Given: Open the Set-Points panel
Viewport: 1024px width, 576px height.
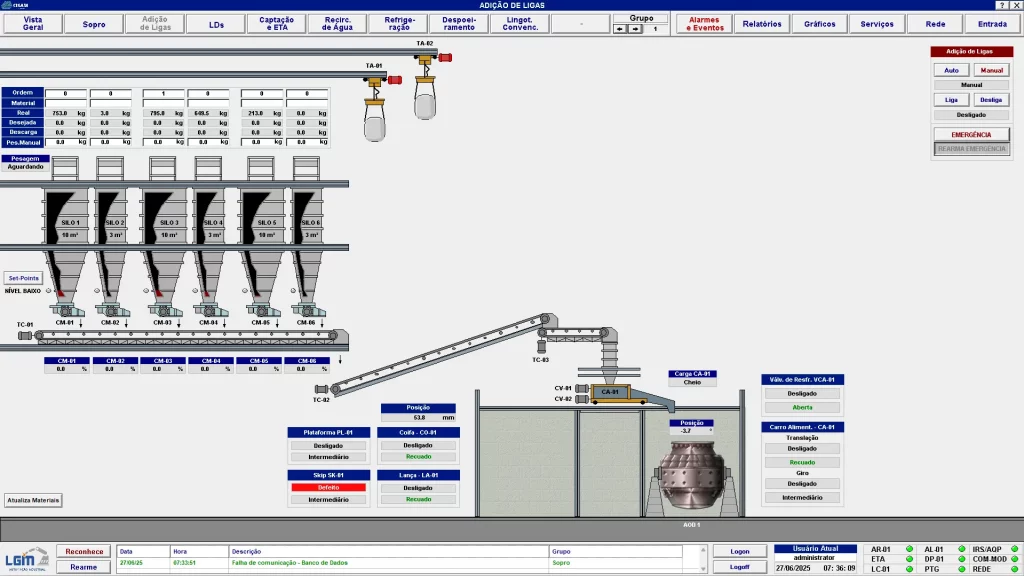Looking at the screenshot, I should point(23,278).
